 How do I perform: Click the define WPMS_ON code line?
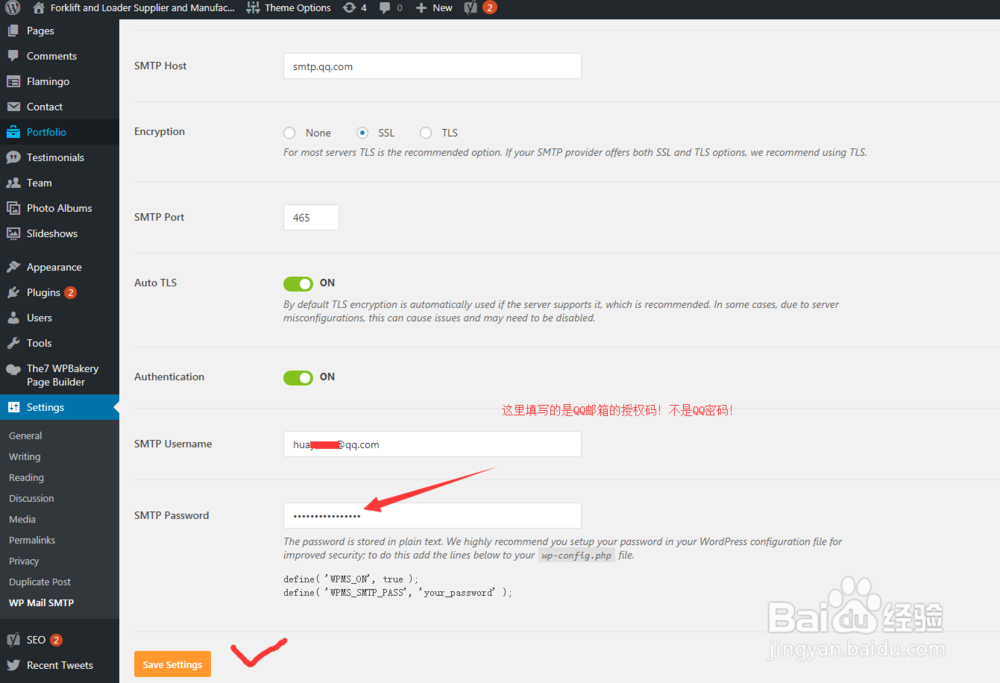(x=351, y=579)
